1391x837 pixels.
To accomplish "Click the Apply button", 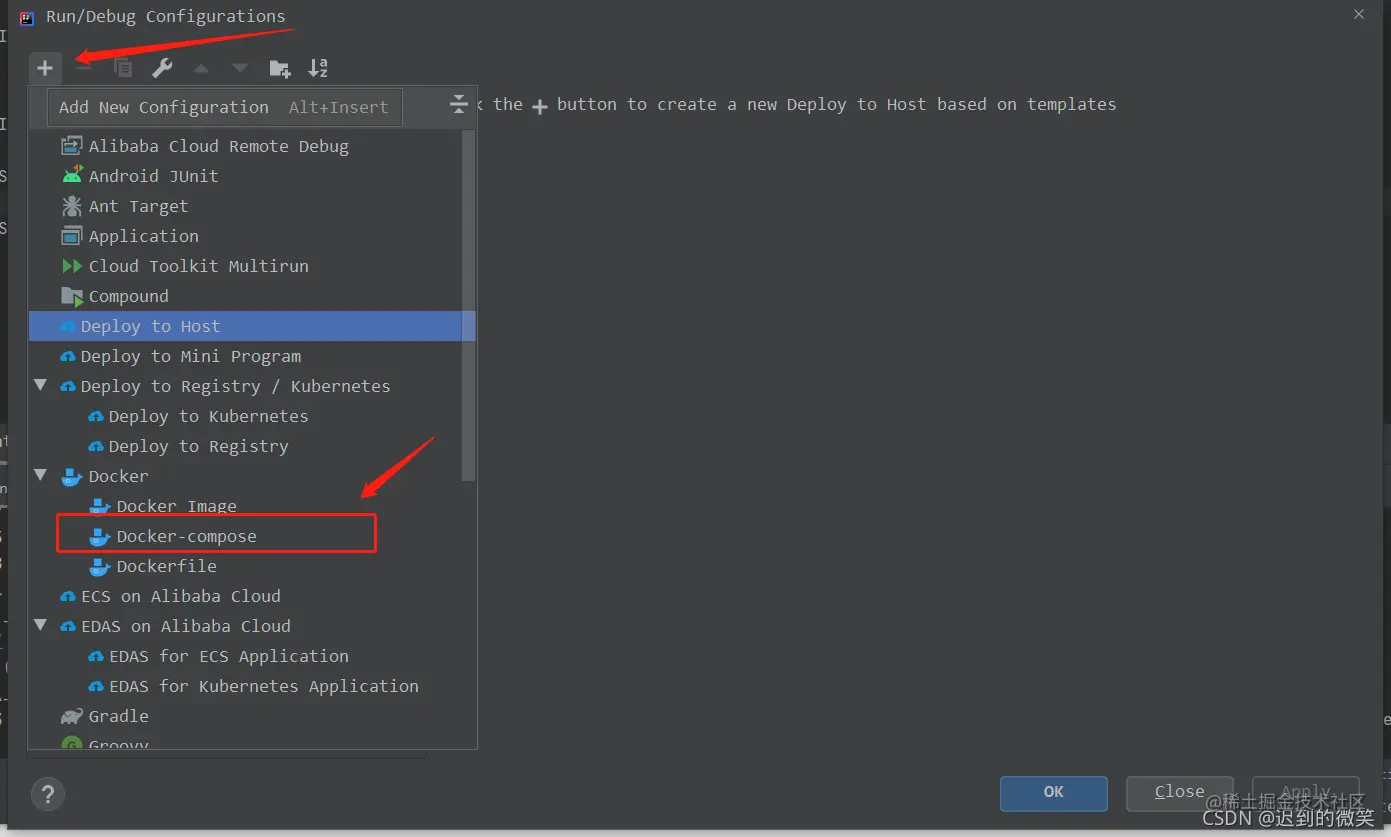I will [1306, 793].
